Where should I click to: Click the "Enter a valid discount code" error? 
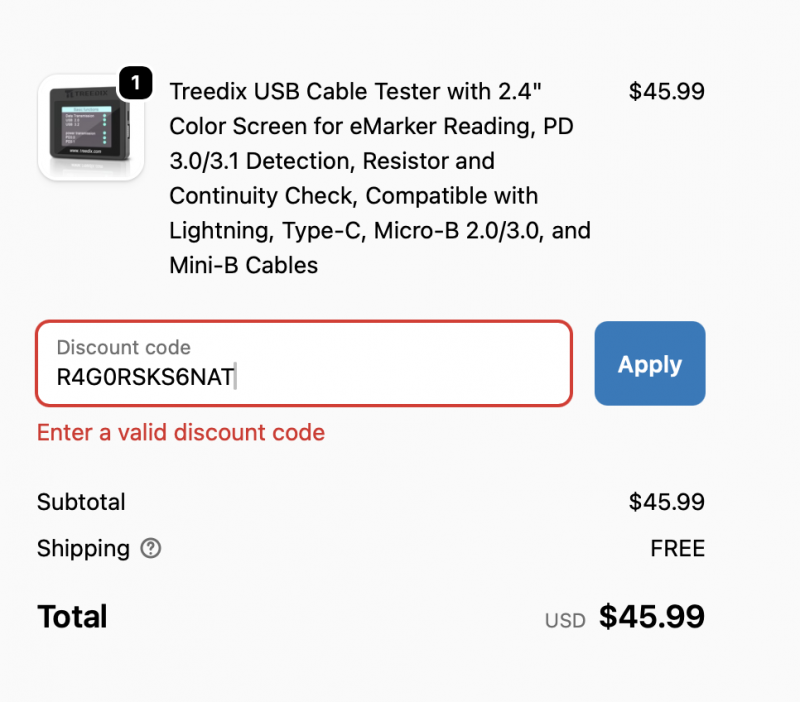click(x=181, y=433)
